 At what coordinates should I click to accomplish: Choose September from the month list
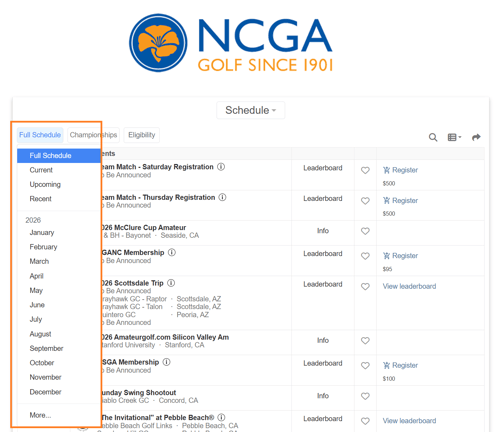click(x=46, y=348)
